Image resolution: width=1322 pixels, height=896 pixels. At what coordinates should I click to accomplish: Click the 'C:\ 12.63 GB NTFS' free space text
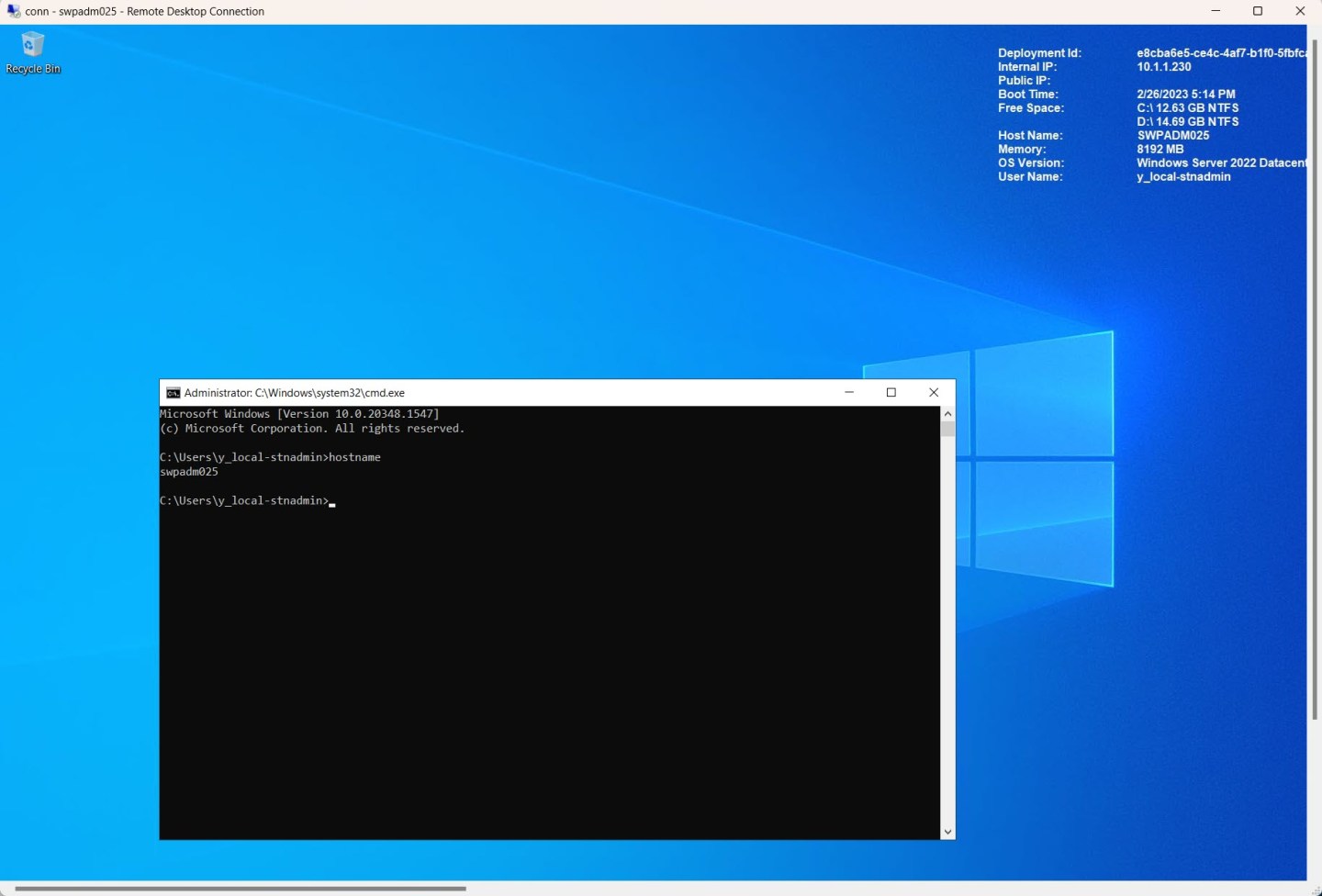click(x=1188, y=108)
